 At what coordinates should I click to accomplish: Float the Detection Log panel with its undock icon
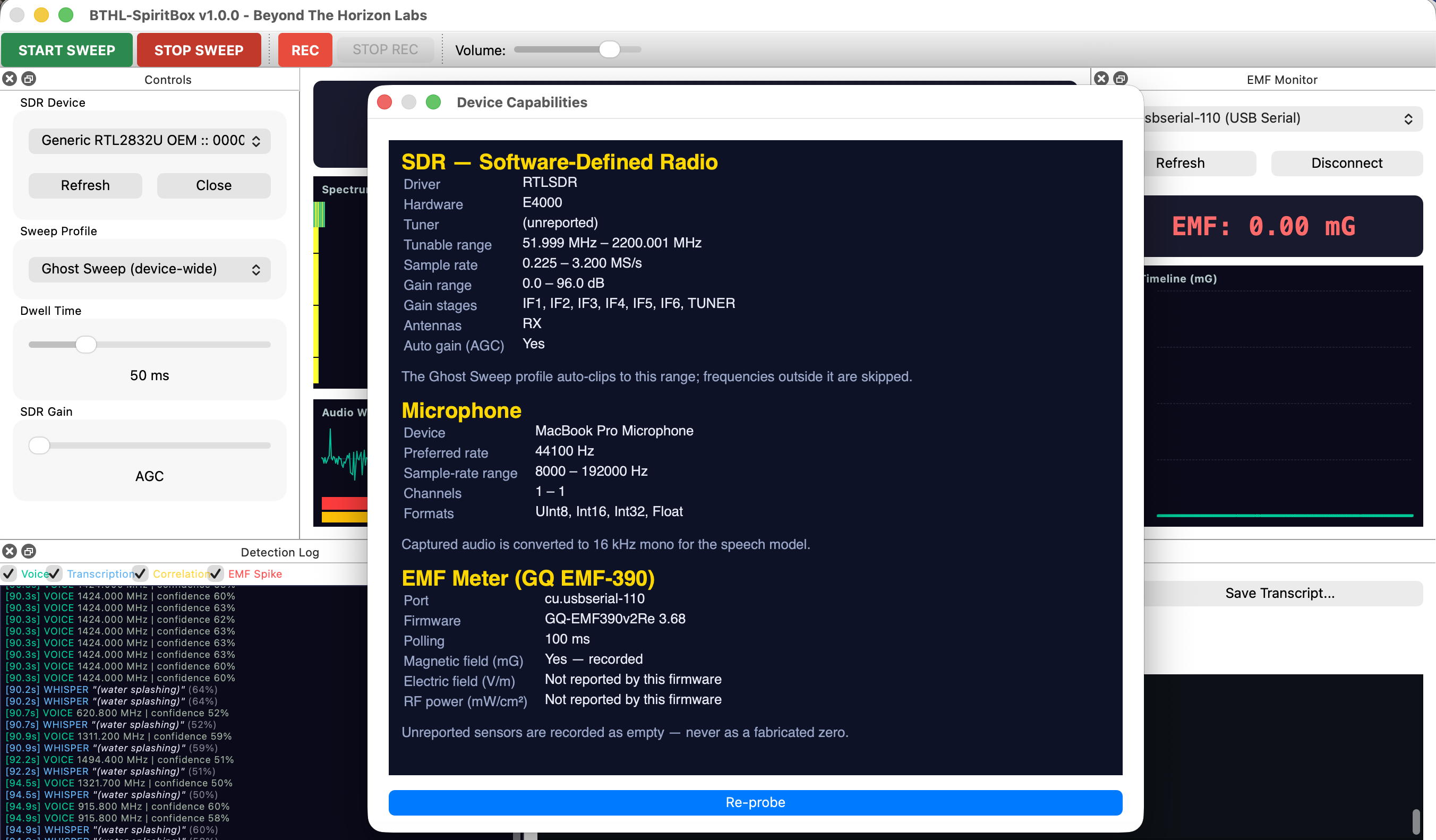[x=29, y=551]
